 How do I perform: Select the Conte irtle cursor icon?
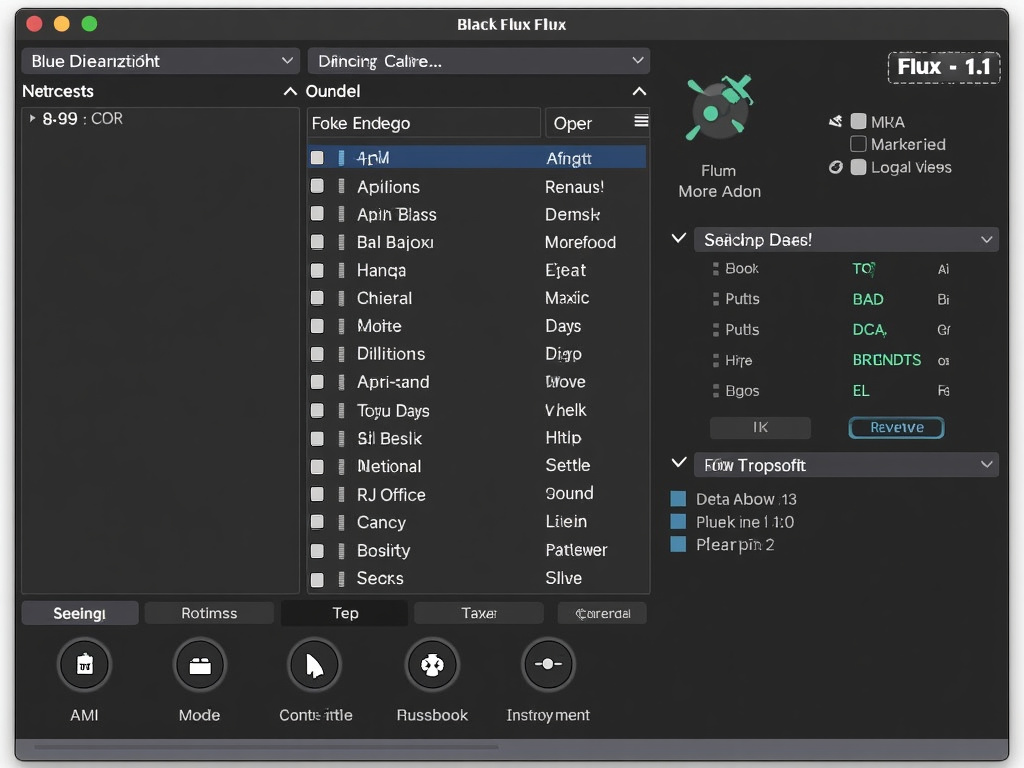tap(315, 665)
